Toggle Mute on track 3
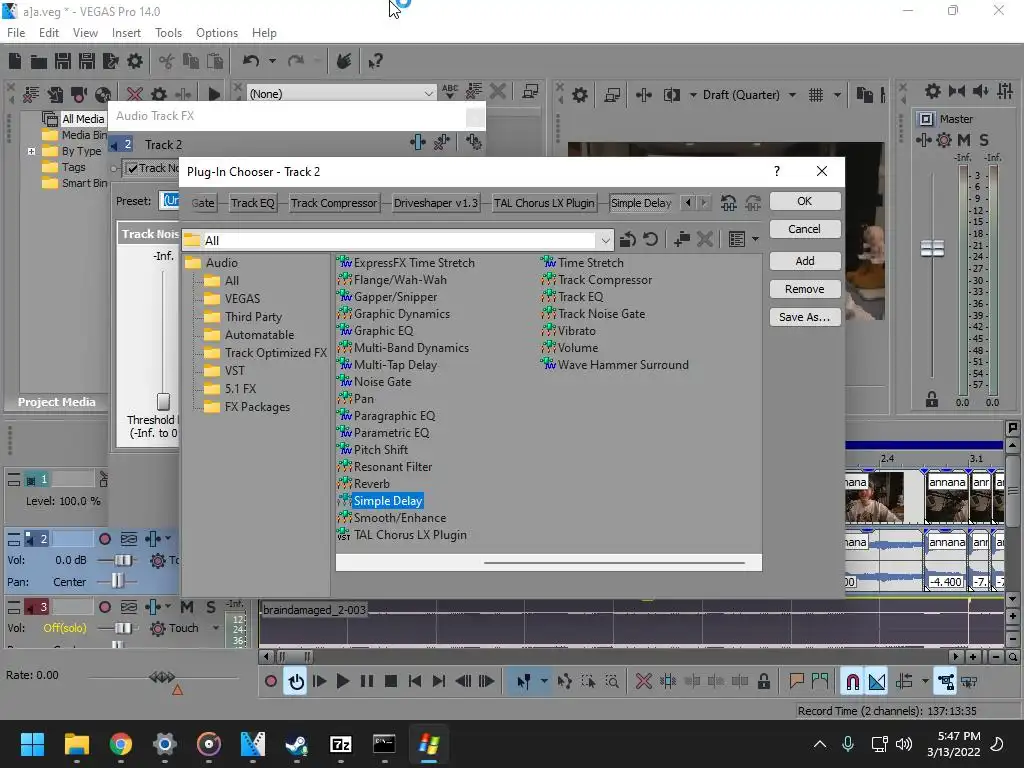This screenshot has width=1024, height=768. pyautogui.click(x=187, y=607)
